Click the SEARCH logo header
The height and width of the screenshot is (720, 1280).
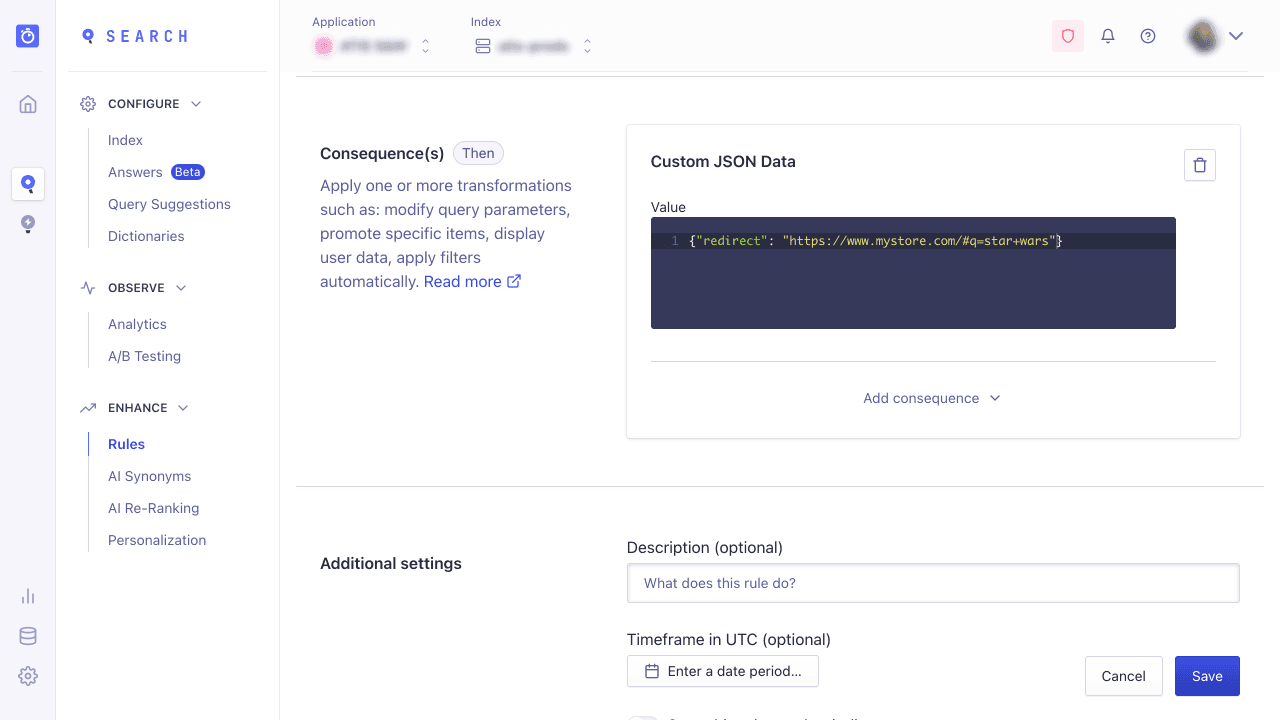pyautogui.click(x=135, y=36)
